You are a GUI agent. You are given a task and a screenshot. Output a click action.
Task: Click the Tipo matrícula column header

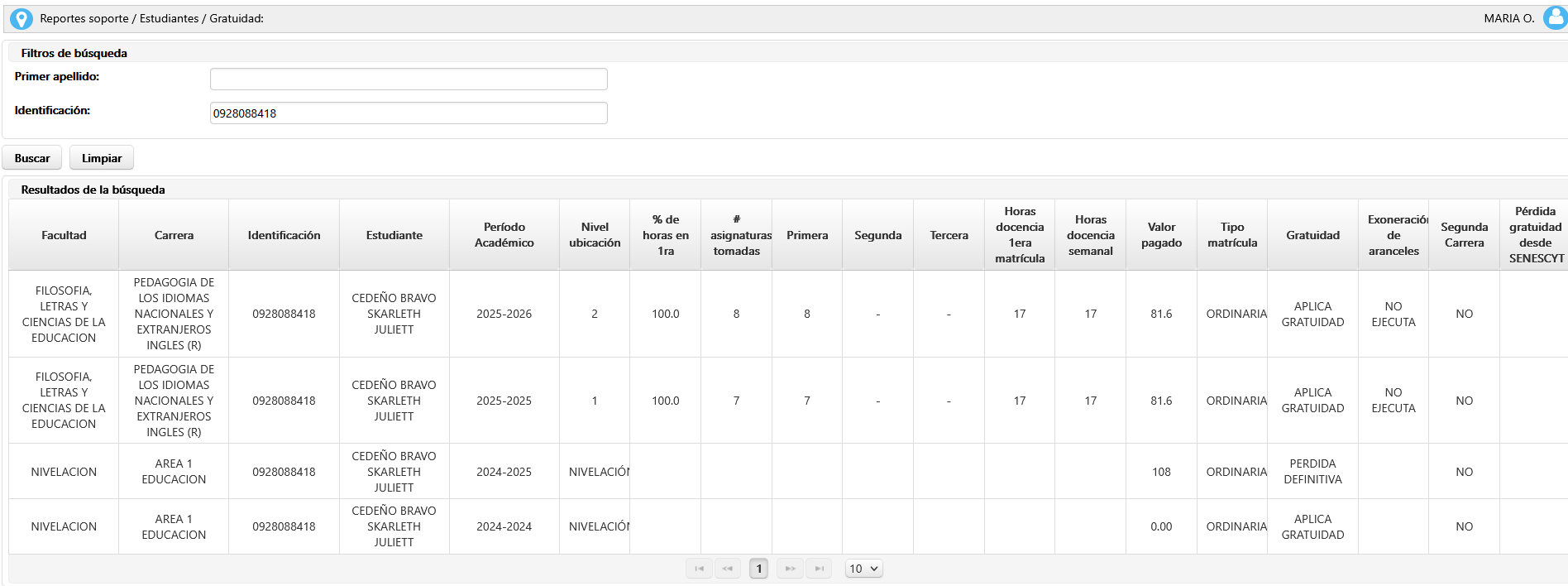pos(1232,235)
